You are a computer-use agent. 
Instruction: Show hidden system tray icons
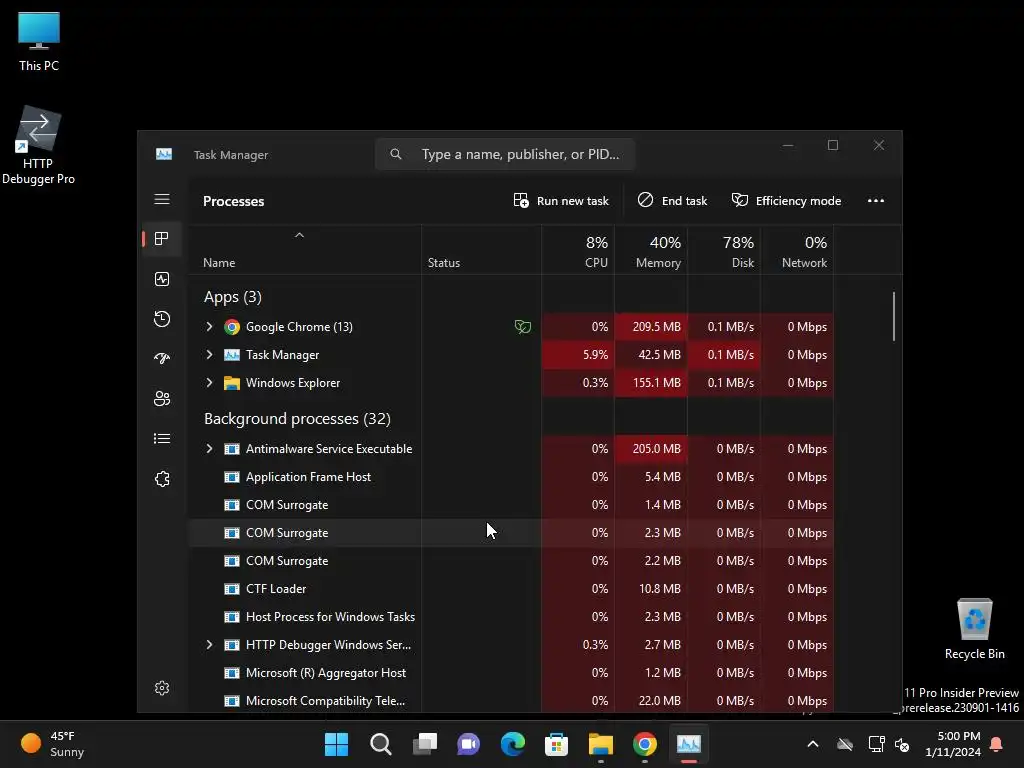[813, 744]
